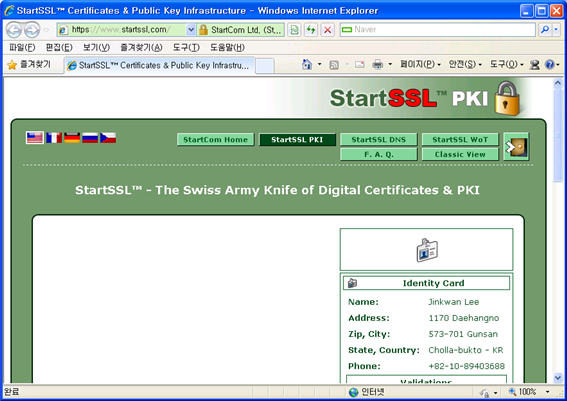567x401 pixels.
Task: Switch language with the Czech flag
Action: (x=108, y=138)
